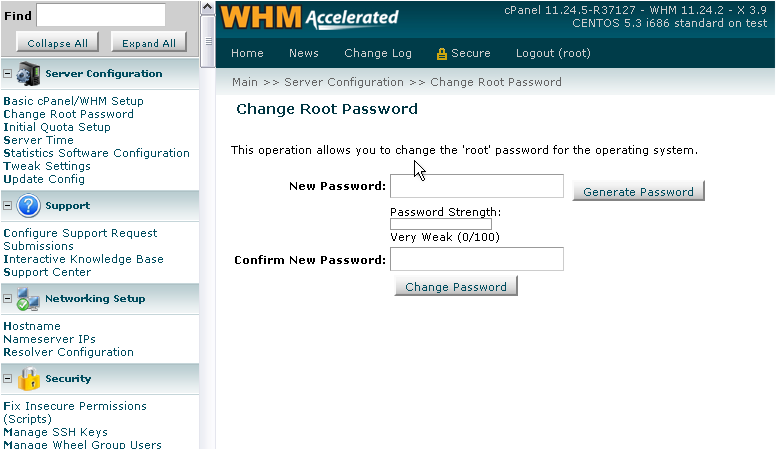776x450 pixels.
Task: Click the Expand All button
Action: click(149, 43)
